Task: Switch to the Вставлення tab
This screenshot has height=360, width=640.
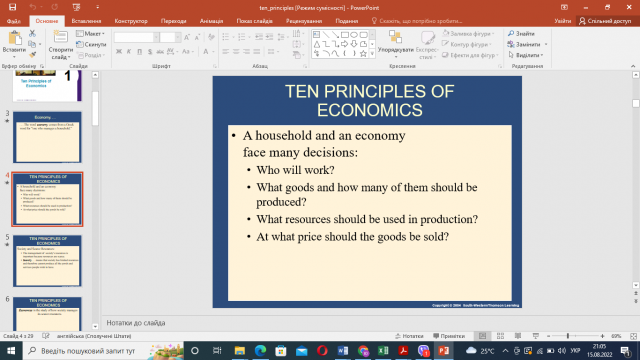Action: click(x=86, y=21)
